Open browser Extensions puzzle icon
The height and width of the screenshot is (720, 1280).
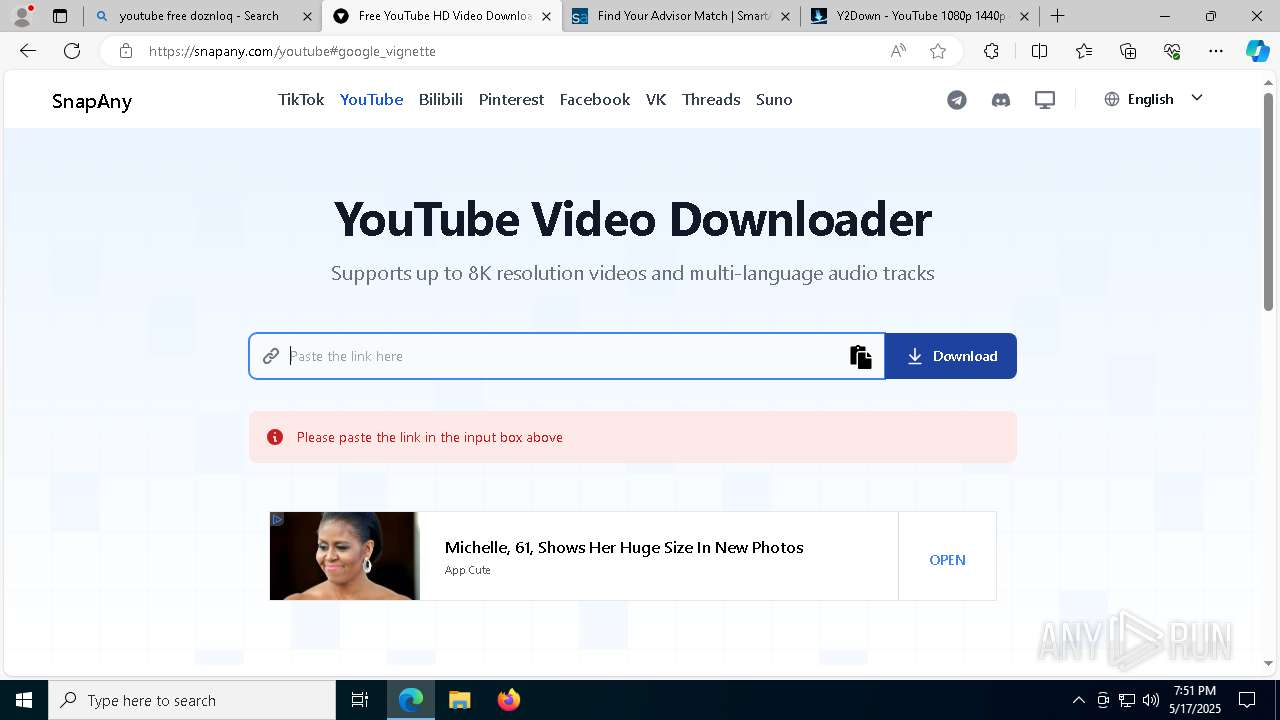click(991, 51)
